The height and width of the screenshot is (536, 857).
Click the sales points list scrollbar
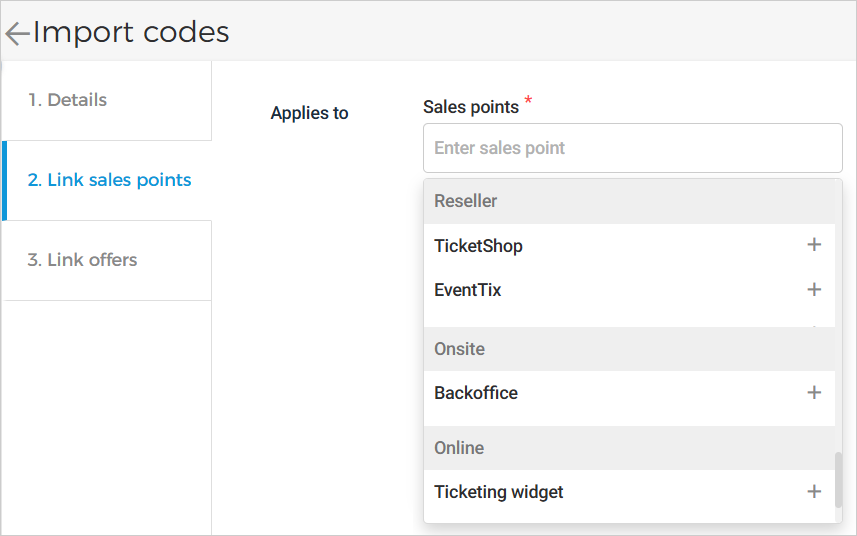(x=838, y=480)
